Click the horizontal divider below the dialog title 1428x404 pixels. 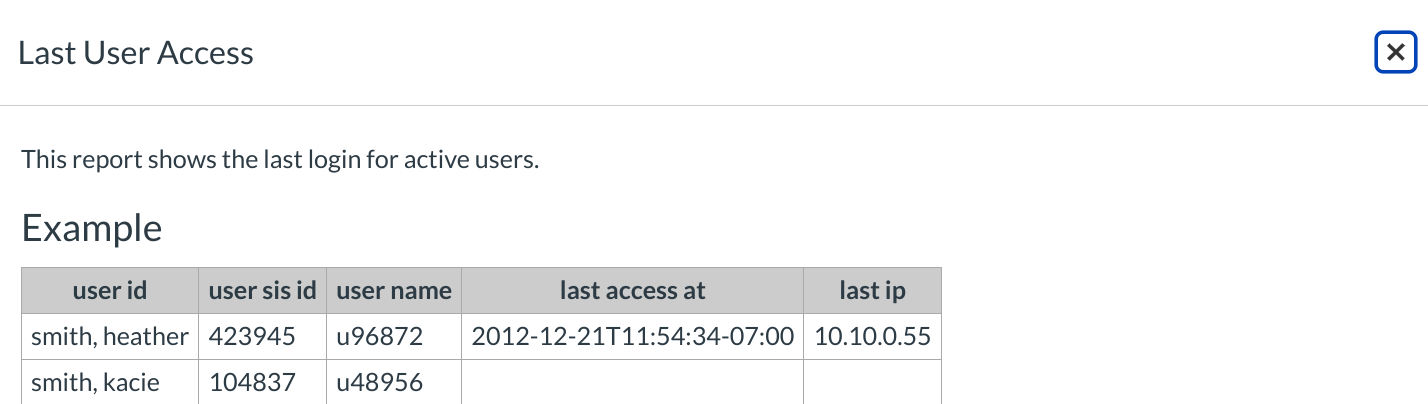[x=714, y=105]
